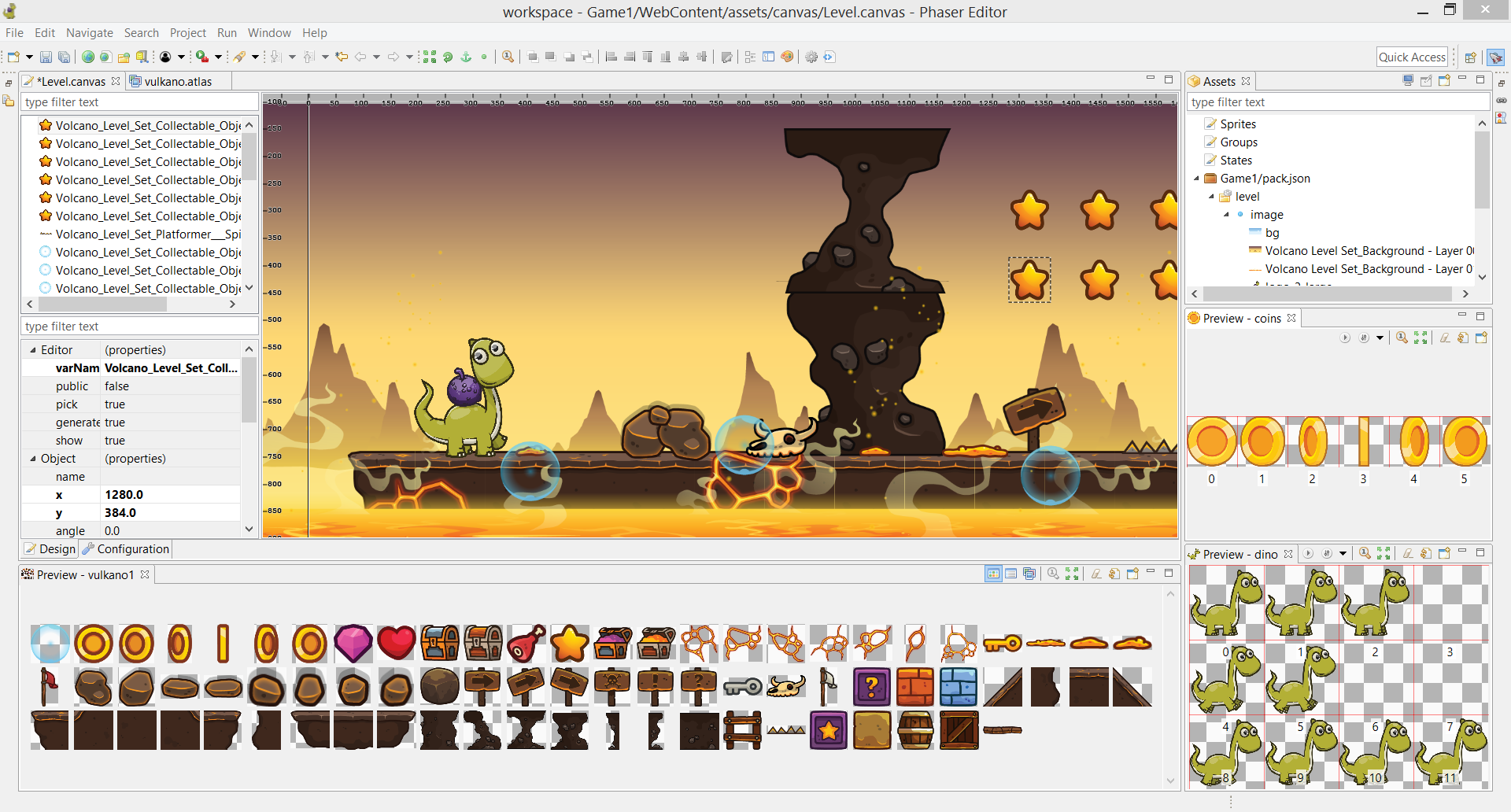Click the open folder icon in toolbar

124,57
